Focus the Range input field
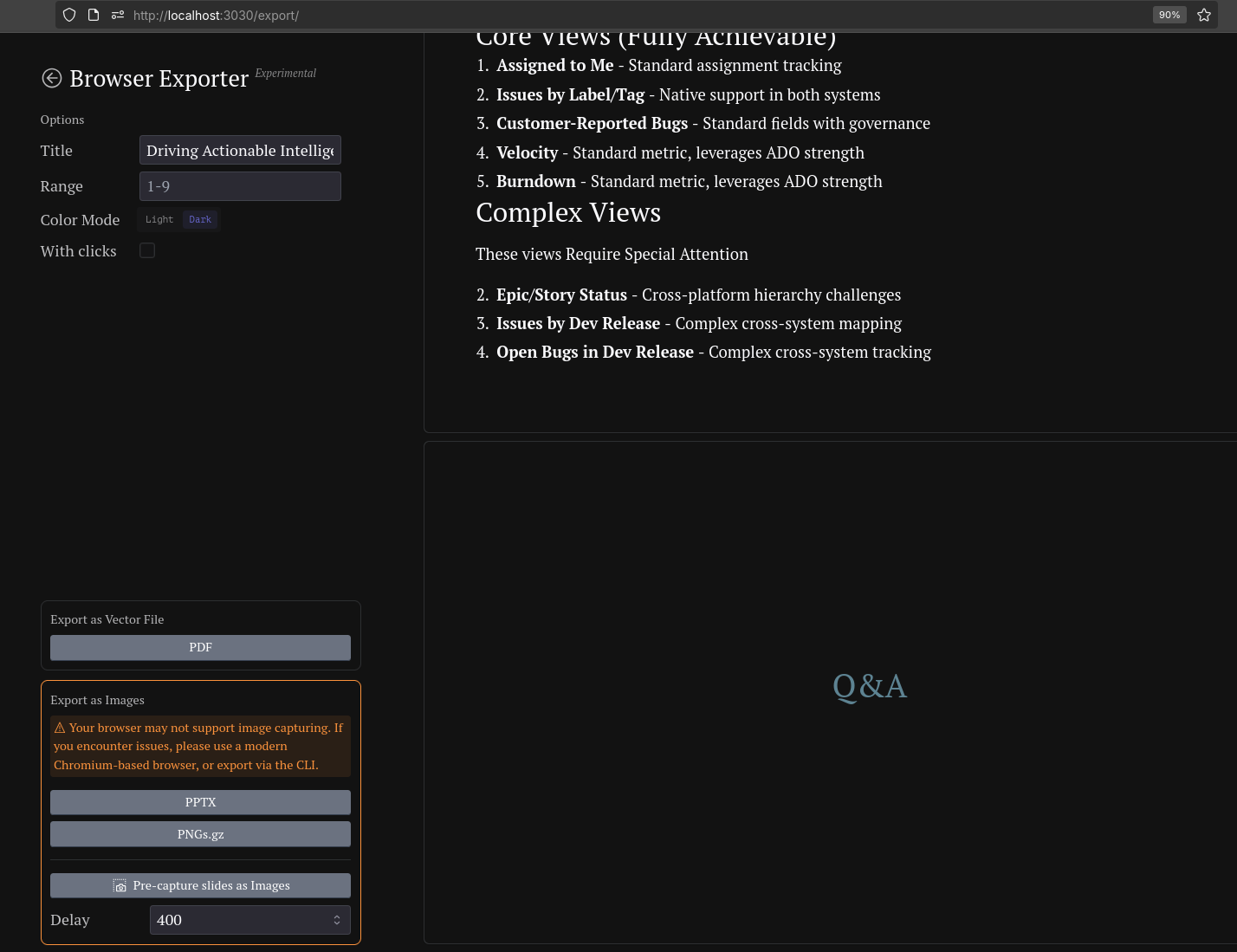The width and height of the screenshot is (1237, 952). pyautogui.click(x=240, y=186)
